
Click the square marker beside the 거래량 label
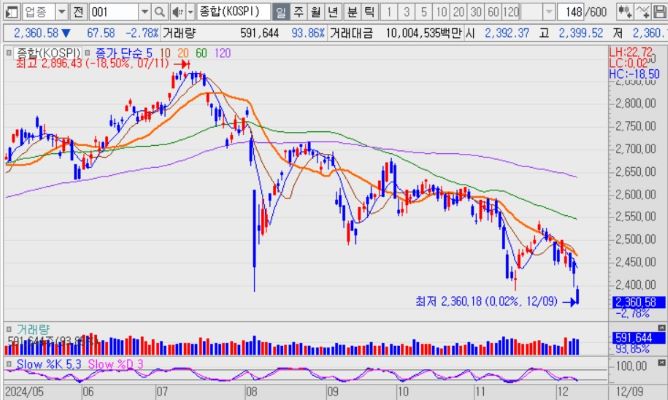9,329
